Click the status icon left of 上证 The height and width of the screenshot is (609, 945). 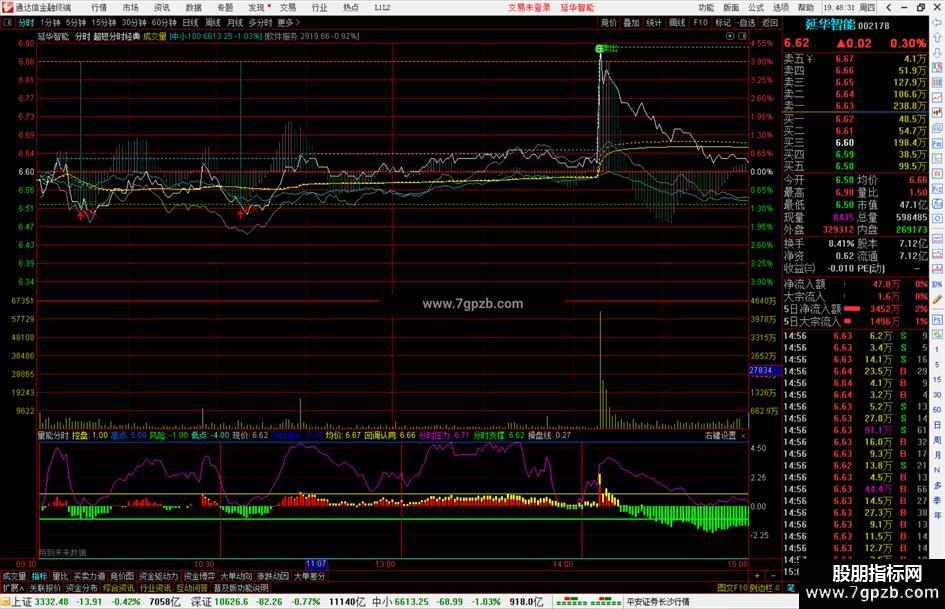(5, 601)
